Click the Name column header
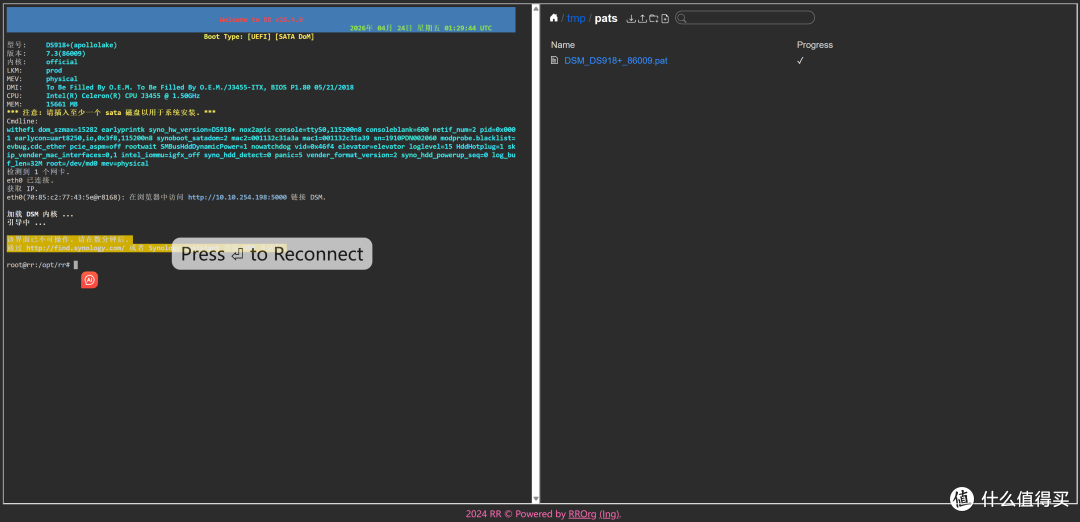The image size is (1080, 522). click(563, 45)
